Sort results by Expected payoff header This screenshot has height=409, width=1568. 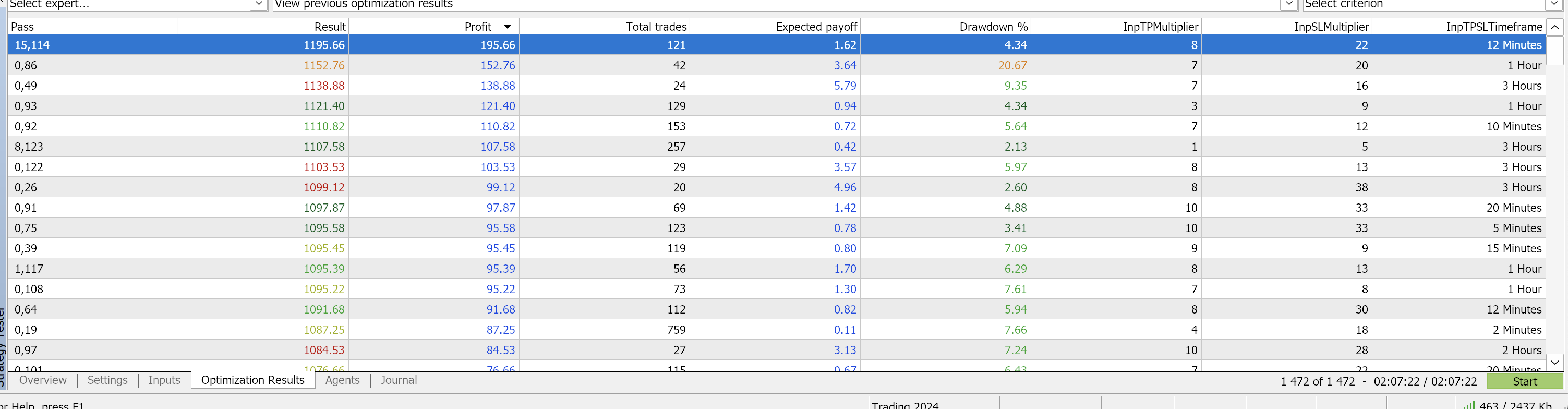(x=816, y=27)
